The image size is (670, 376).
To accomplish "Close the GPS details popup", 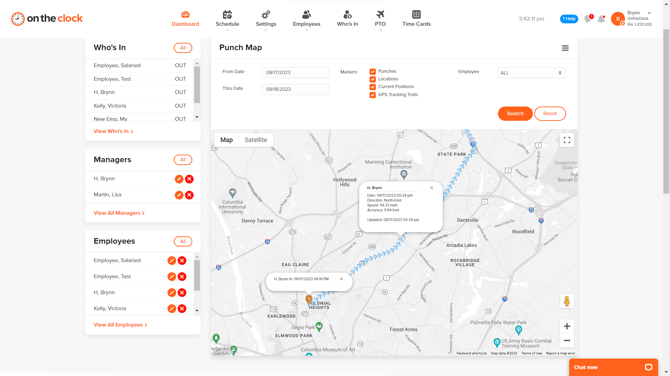I will click(432, 188).
